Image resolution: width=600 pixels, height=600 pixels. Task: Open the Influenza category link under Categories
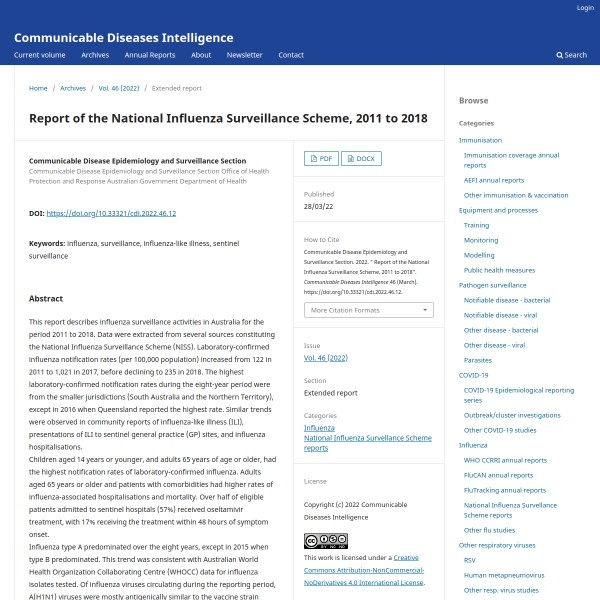[322, 427]
